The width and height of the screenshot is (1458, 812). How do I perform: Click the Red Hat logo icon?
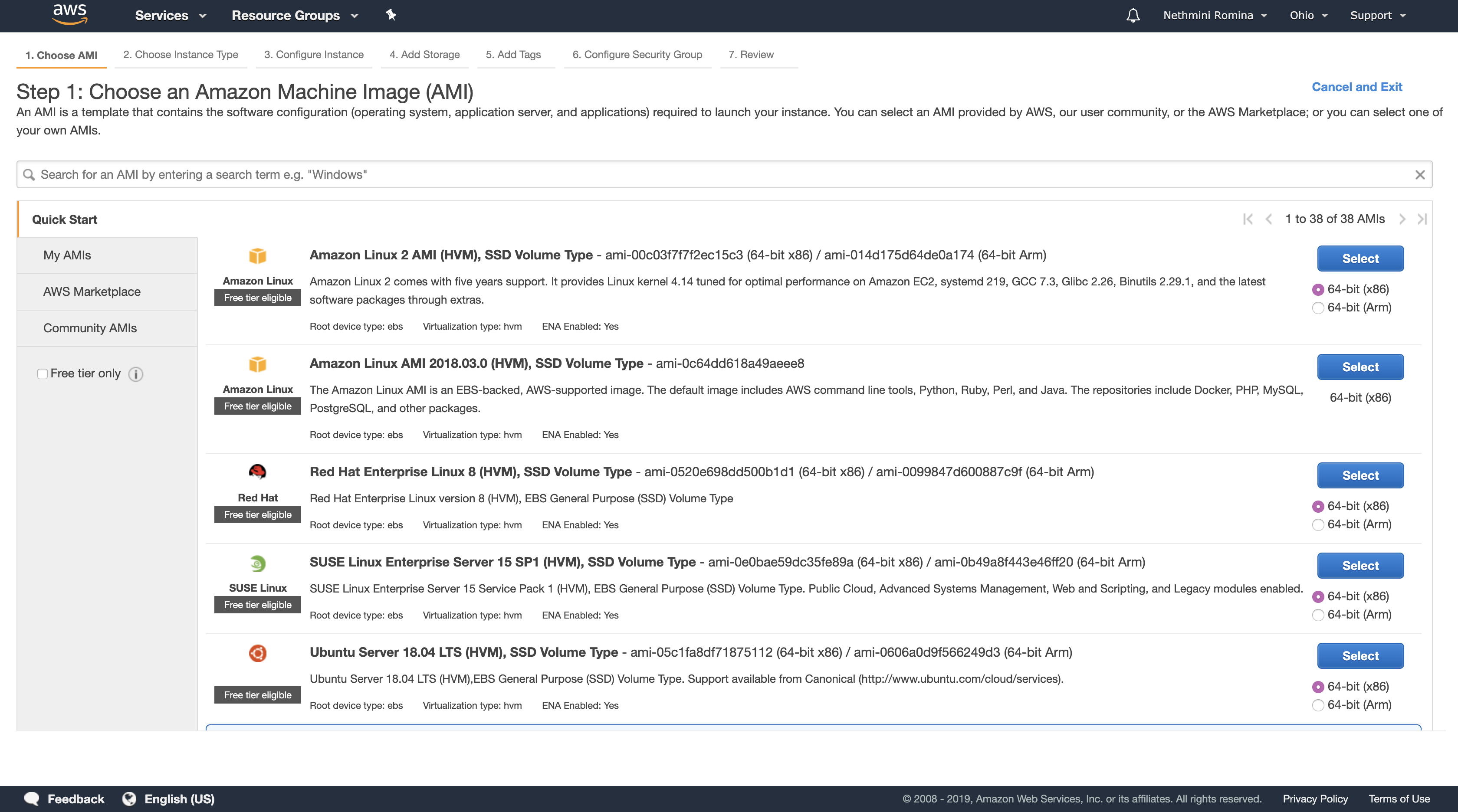tap(257, 472)
